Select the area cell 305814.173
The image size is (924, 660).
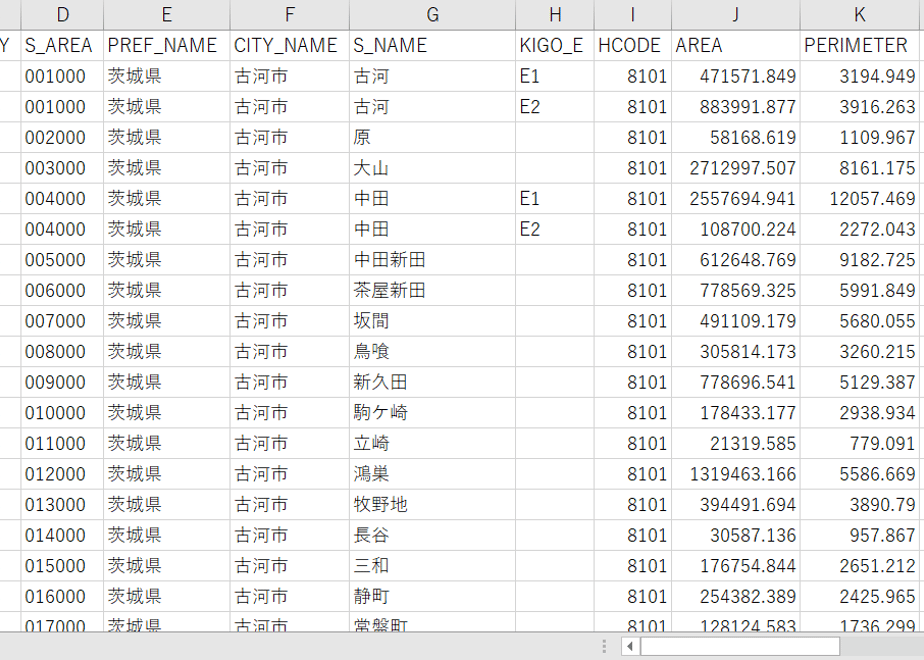pos(735,352)
